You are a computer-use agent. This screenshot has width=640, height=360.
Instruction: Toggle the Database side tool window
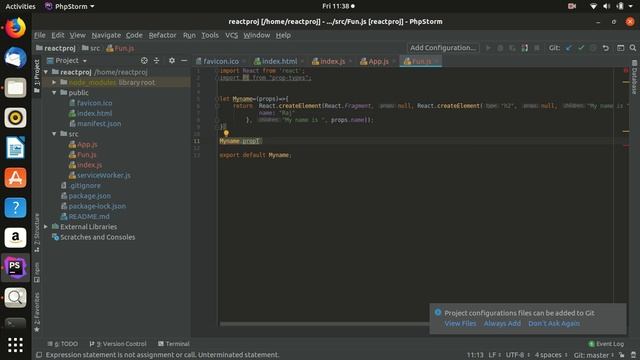[x=634, y=77]
